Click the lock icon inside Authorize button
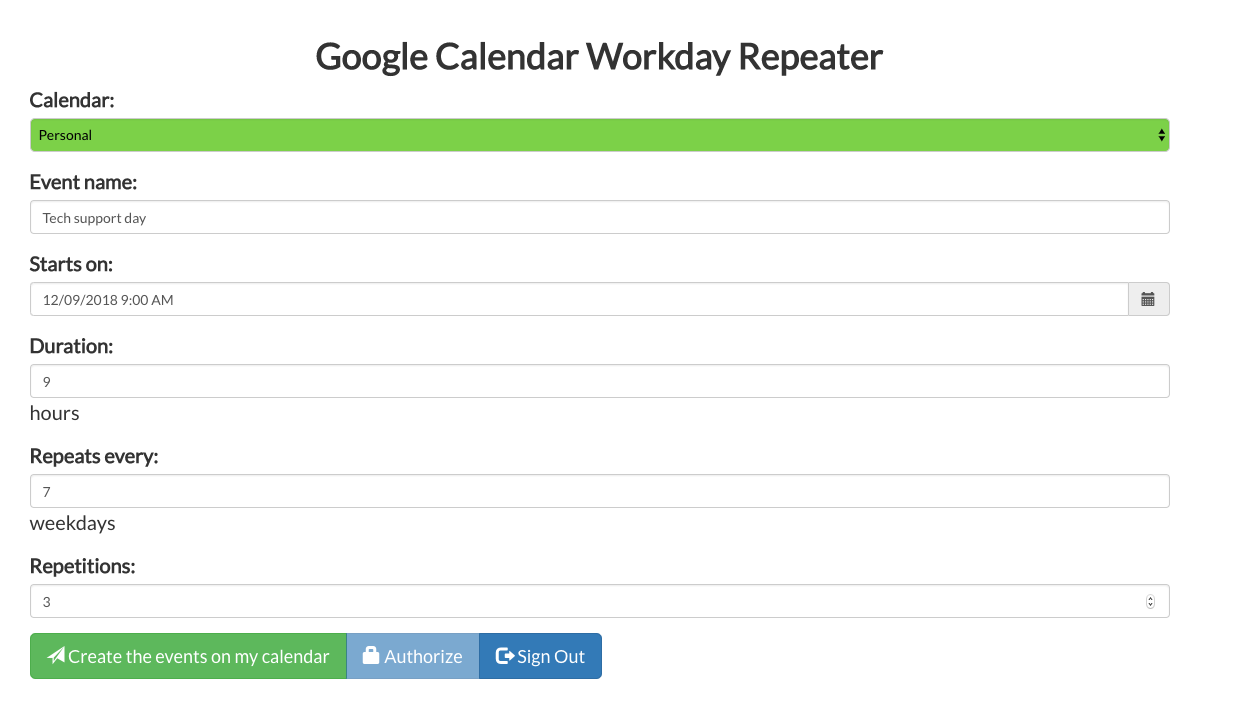The height and width of the screenshot is (723, 1234). (370, 655)
